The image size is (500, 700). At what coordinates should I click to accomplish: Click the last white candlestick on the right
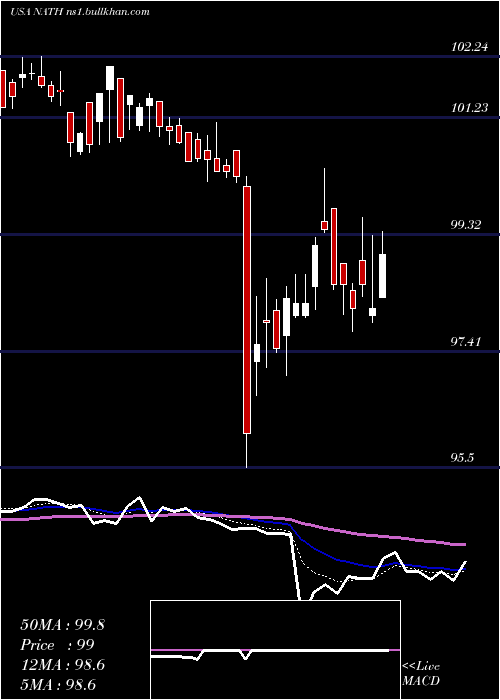tap(383, 275)
